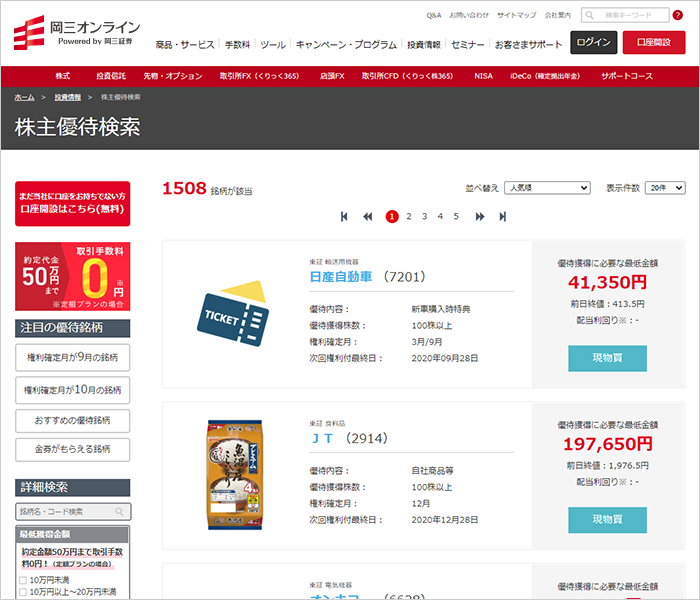Open 権利確定月が9月の銘柄
This screenshot has width=700, height=600.
click(x=73, y=358)
